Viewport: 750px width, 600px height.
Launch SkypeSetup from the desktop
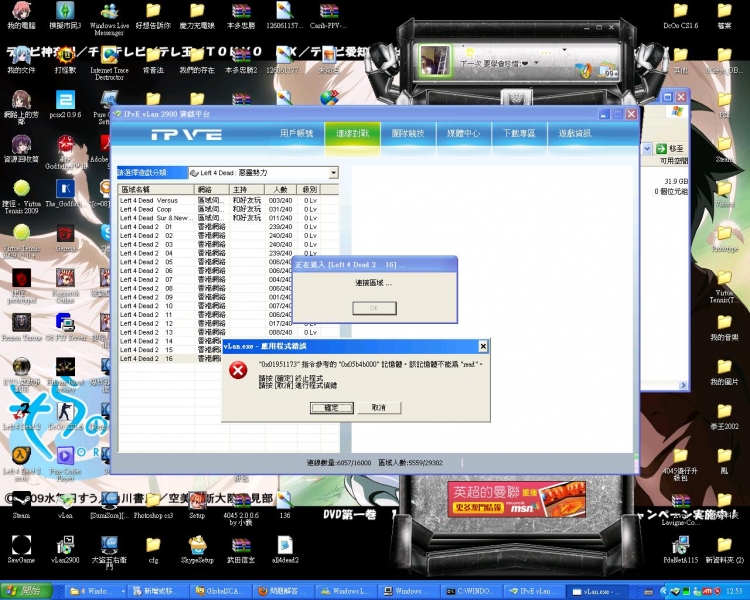(x=198, y=546)
